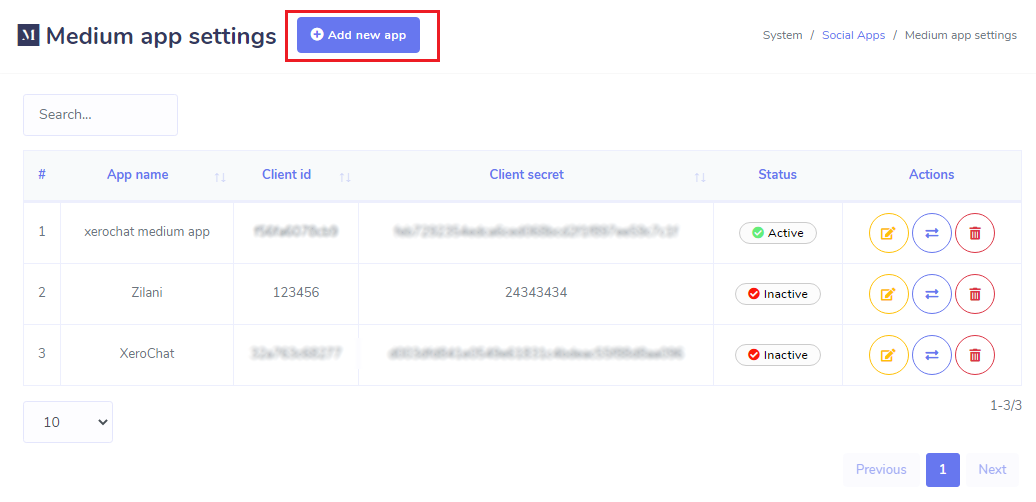The height and width of the screenshot is (502, 1036).
Task: Change state of xerochat medium app
Action: pyautogui.click(x=932, y=233)
